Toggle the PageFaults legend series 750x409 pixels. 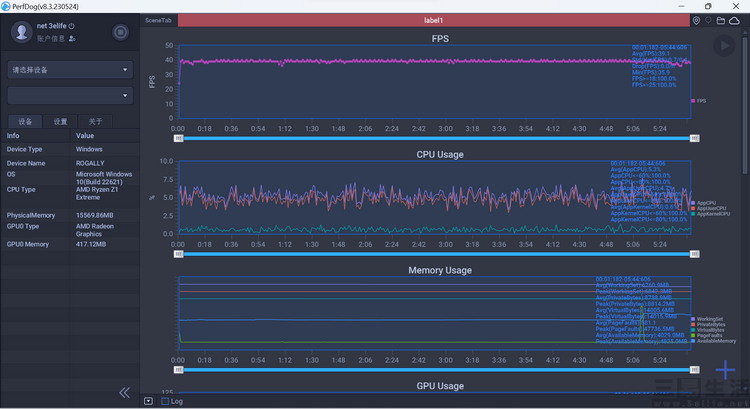[707, 335]
